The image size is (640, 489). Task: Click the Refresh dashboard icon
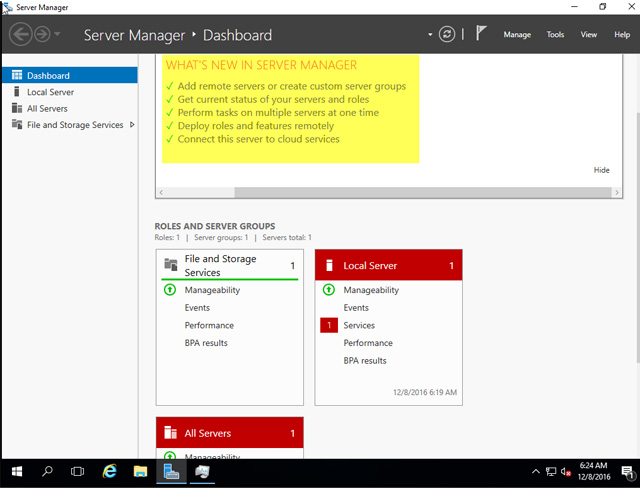(445, 34)
